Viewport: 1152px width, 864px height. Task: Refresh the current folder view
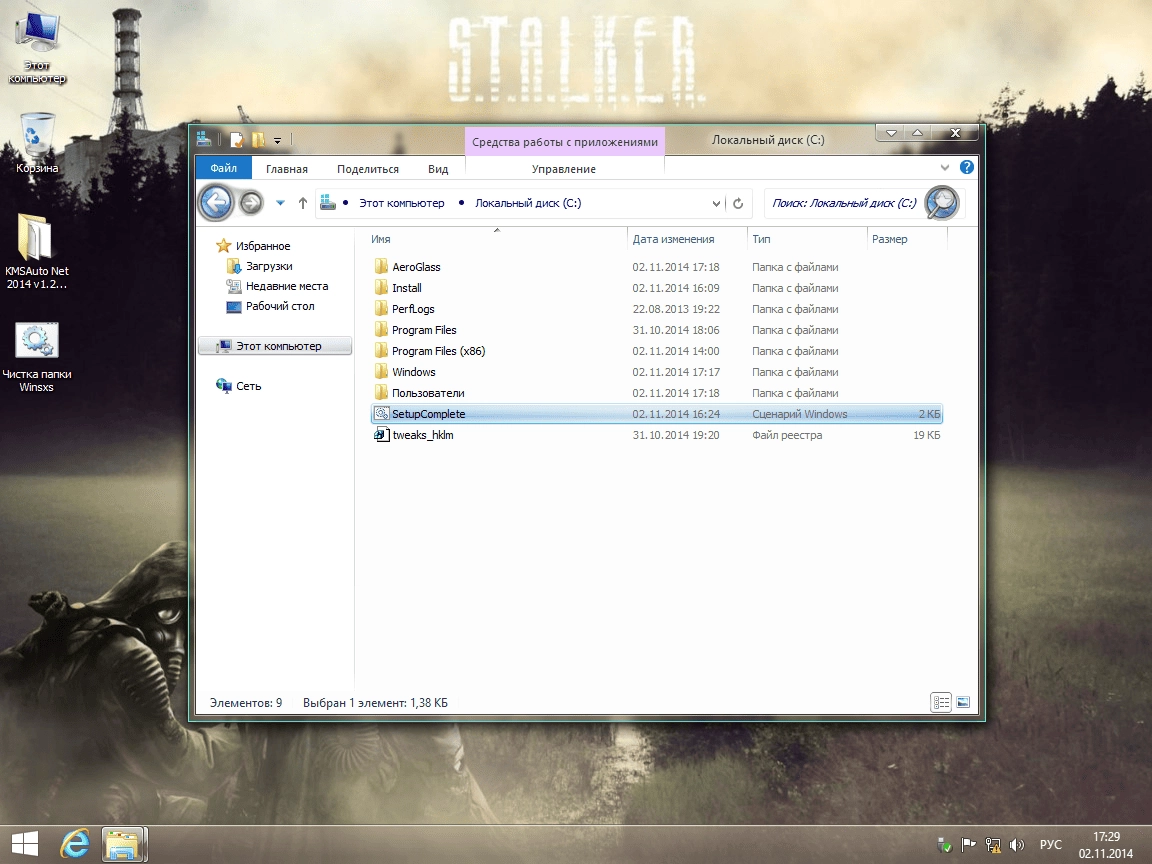pos(738,204)
